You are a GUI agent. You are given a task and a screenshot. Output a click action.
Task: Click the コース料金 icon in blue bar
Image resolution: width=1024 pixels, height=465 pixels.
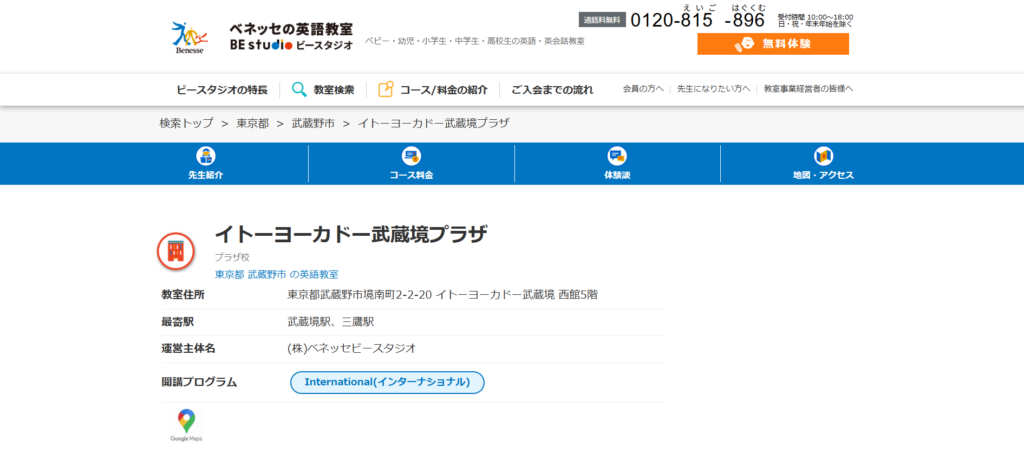[411, 156]
